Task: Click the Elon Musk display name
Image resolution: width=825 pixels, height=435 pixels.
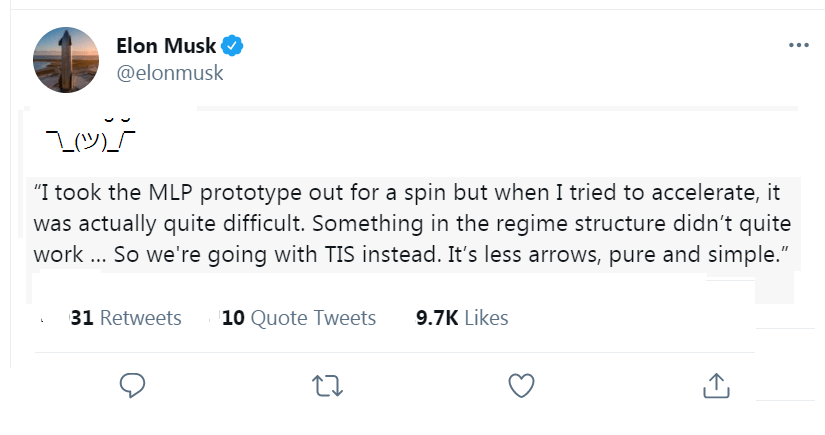Action: pos(167,45)
